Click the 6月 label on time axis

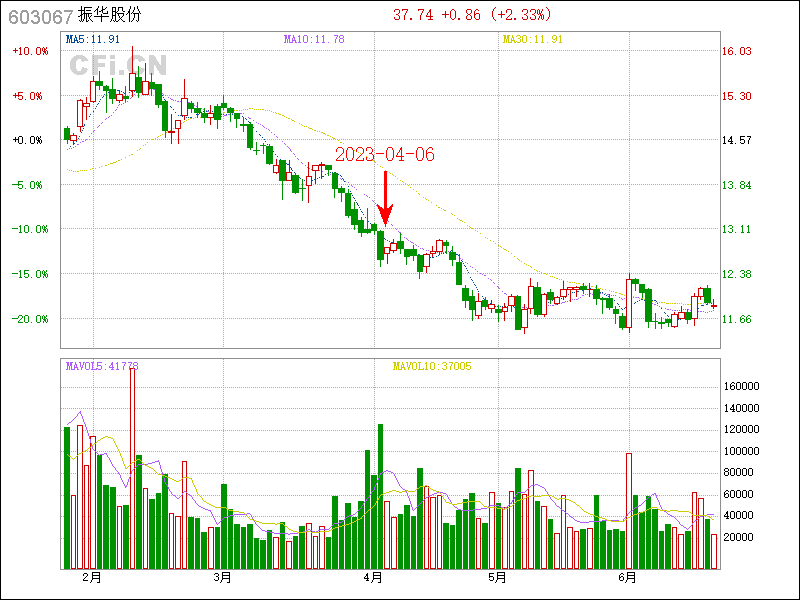(x=628, y=577)
